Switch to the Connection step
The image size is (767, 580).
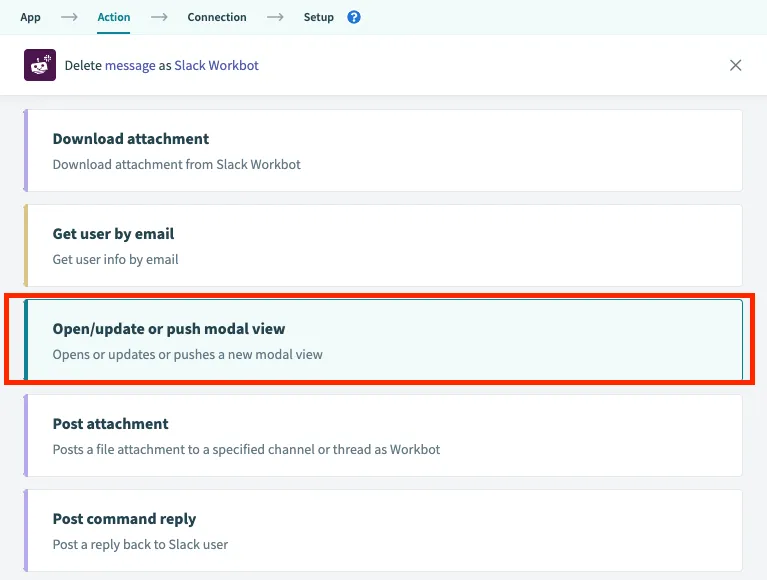[x=217, y=17]
